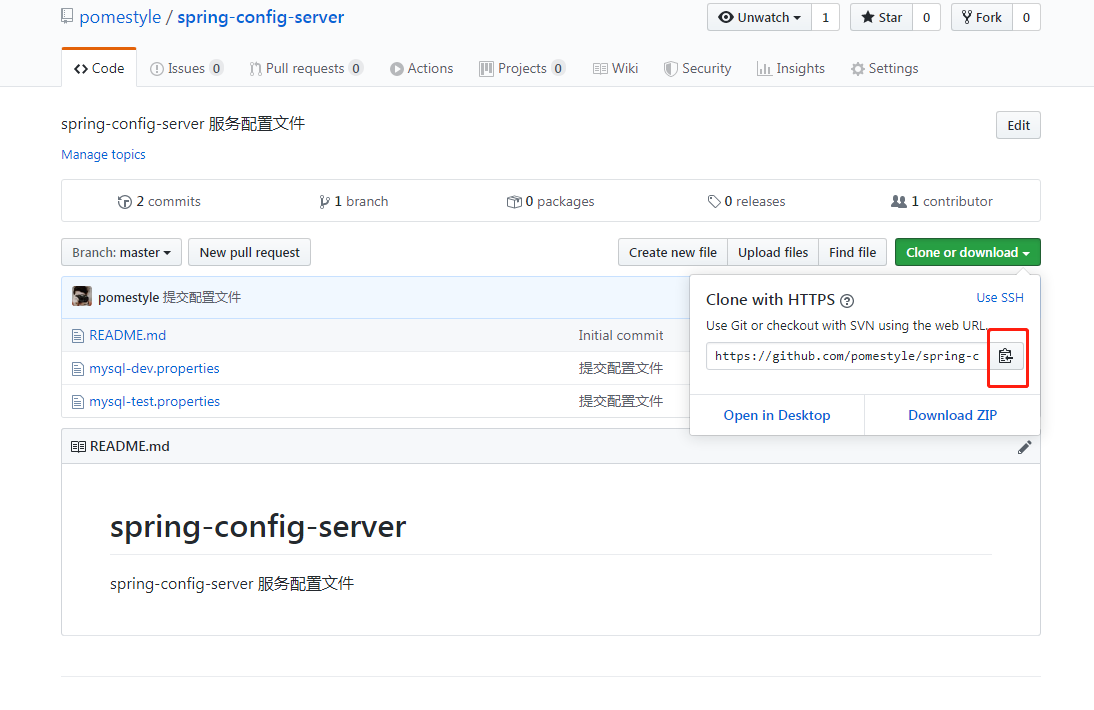Switch to the Security tab

click(x=697, y=68)
